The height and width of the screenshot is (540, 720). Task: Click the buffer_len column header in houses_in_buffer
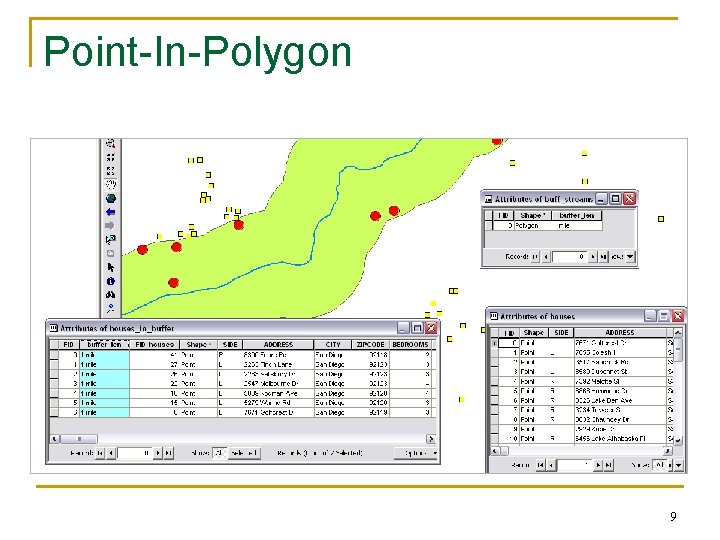105,344
